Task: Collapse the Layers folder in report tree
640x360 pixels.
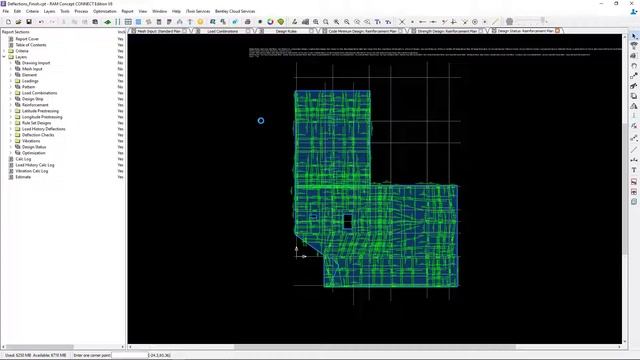Action: pos(4,57)
